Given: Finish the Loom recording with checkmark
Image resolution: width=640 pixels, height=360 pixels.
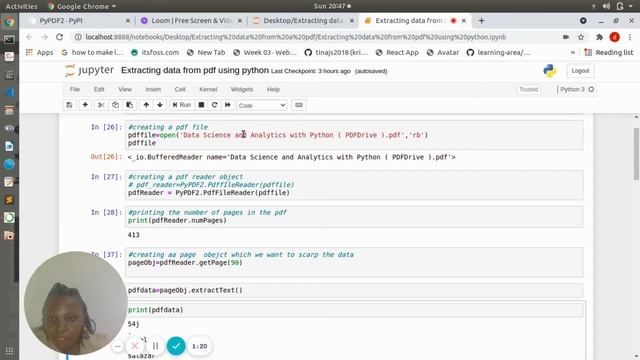Looking at the screenshot, I should 176,346.
